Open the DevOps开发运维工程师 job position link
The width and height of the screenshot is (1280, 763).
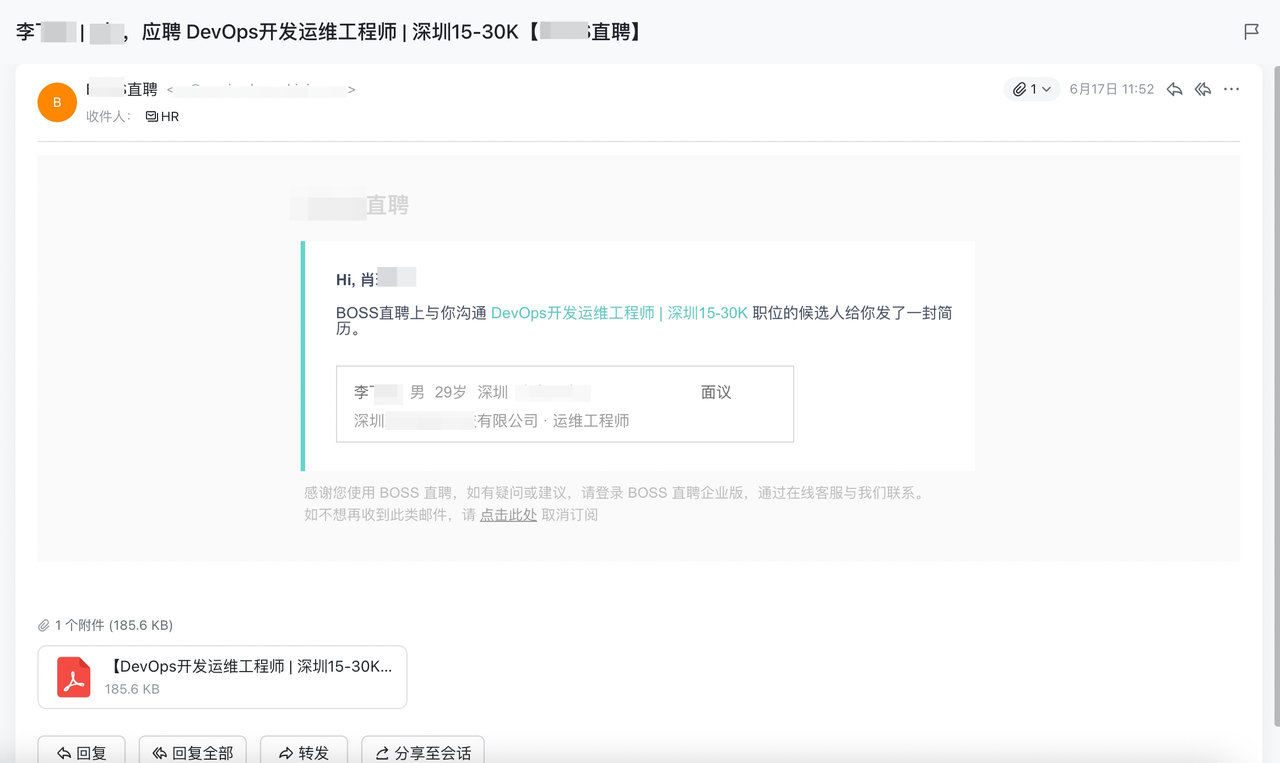coord(619,313)
